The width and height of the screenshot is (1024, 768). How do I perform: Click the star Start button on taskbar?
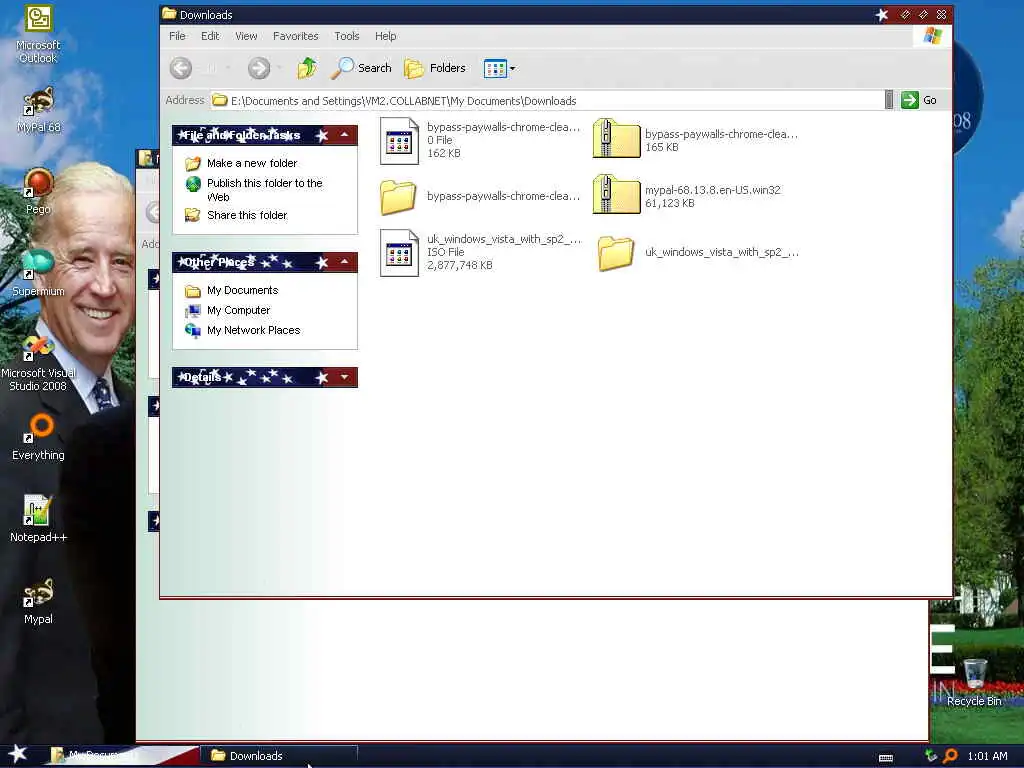click(18, 754)
